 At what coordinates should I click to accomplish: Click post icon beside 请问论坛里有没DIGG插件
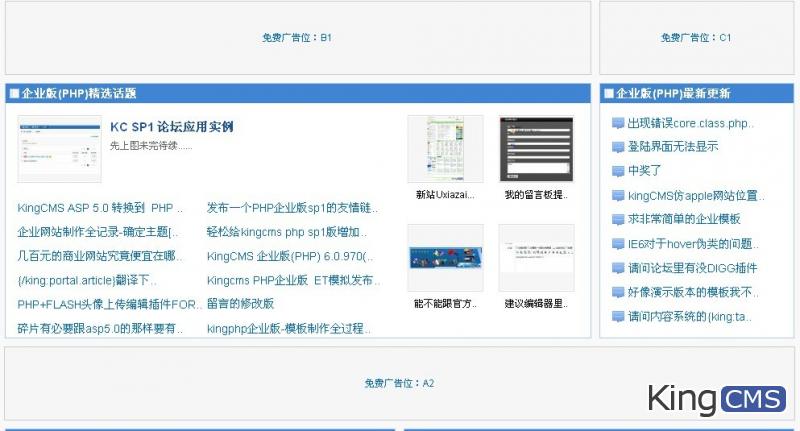point(618,268)
